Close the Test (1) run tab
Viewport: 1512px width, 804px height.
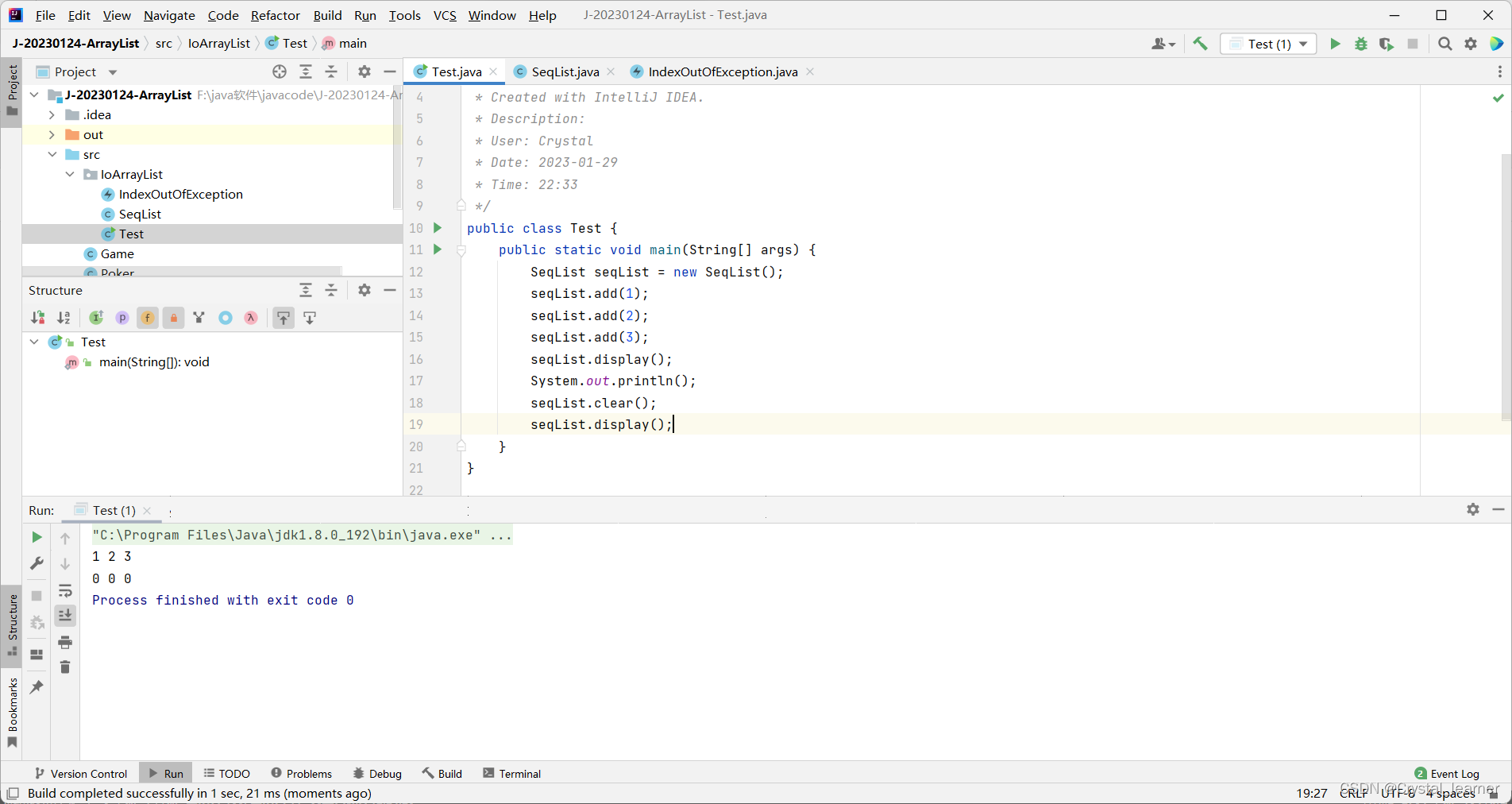(147, 511)
